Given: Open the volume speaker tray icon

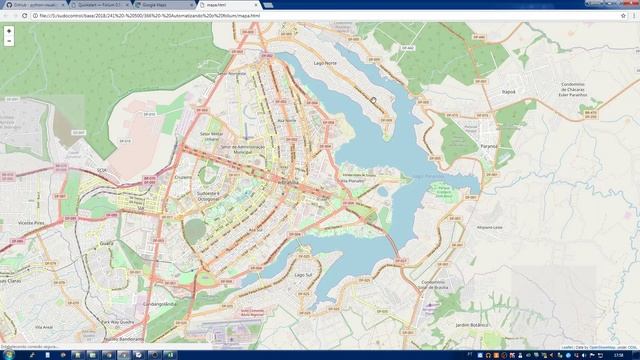Looking at the screenshot, I should click(x=584, y=356).
